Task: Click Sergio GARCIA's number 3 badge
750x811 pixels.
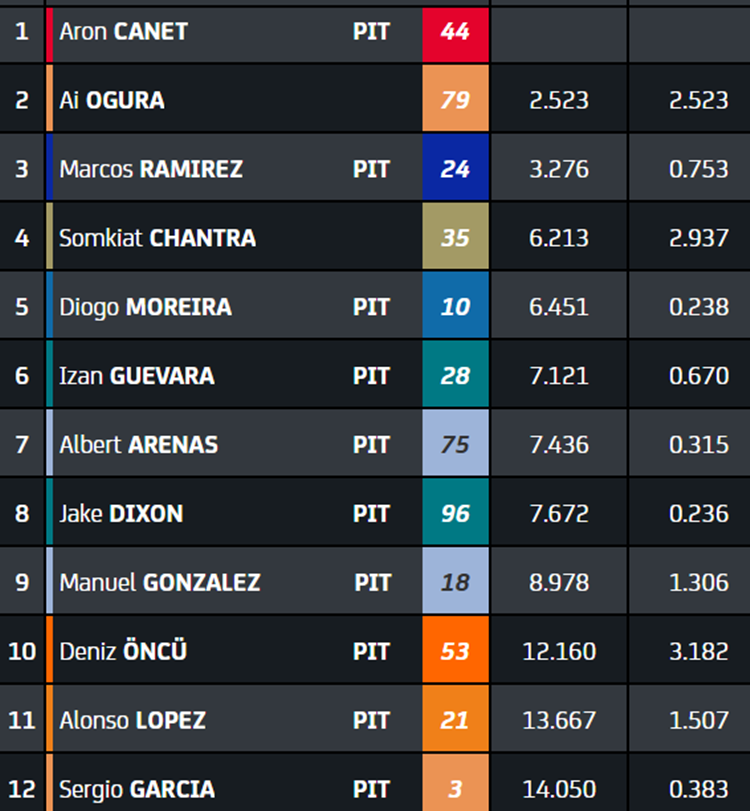Action: click(x=455, y=783)
